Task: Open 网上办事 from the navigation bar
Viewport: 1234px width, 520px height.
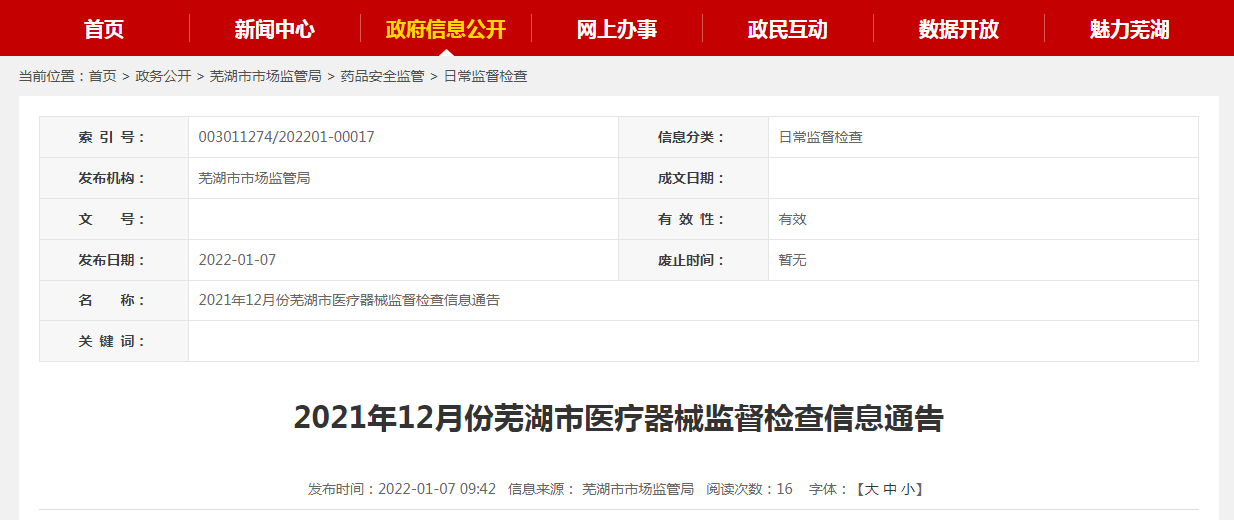Action: click(617, 29)
